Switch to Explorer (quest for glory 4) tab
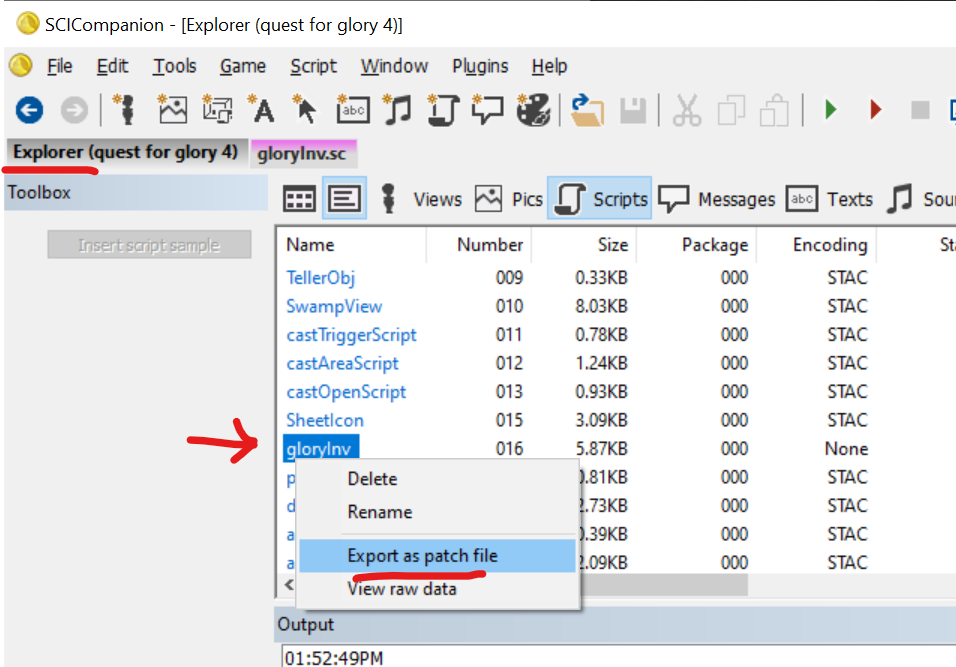956x667 pixels. click(x=126, y=152)
